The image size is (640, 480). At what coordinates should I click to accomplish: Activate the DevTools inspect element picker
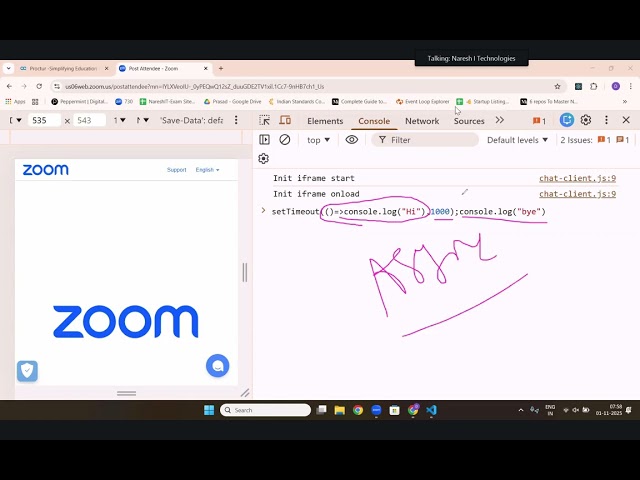264,120
